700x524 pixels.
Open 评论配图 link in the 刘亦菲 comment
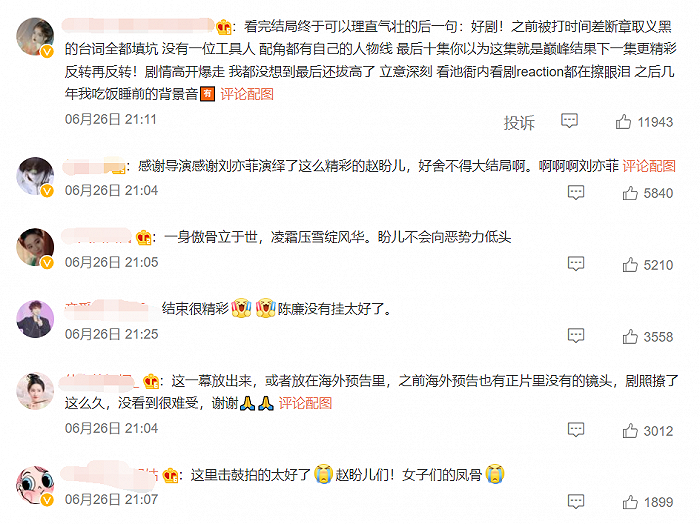649,166
